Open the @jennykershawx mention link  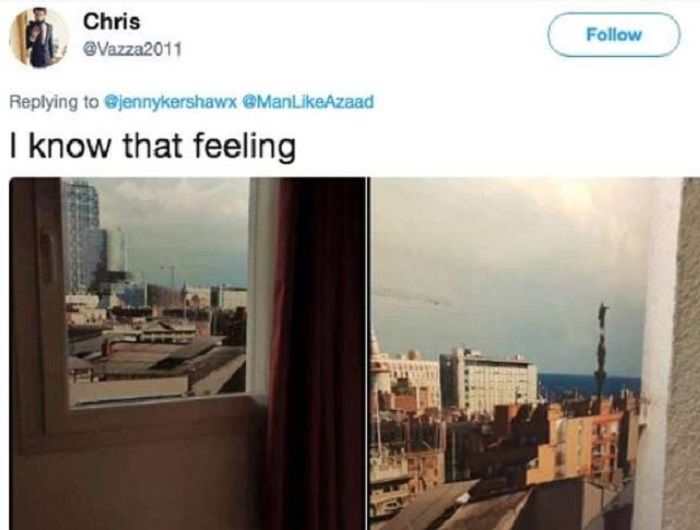tap(170, 102)
